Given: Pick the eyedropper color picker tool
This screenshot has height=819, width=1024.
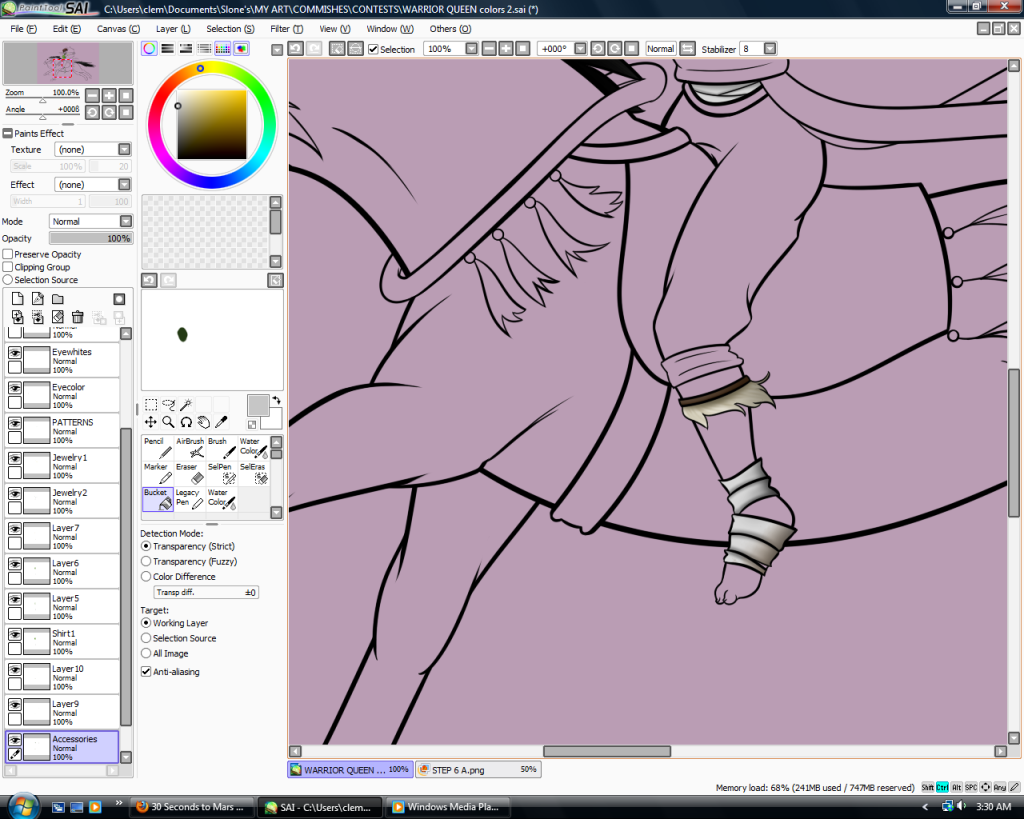Looking at the screenshot, I should [x=221, y=422].
